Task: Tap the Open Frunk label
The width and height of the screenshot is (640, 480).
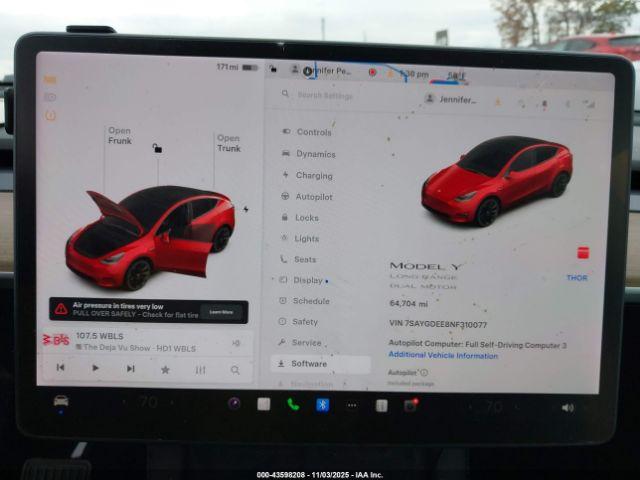Action: coord(120,136)
